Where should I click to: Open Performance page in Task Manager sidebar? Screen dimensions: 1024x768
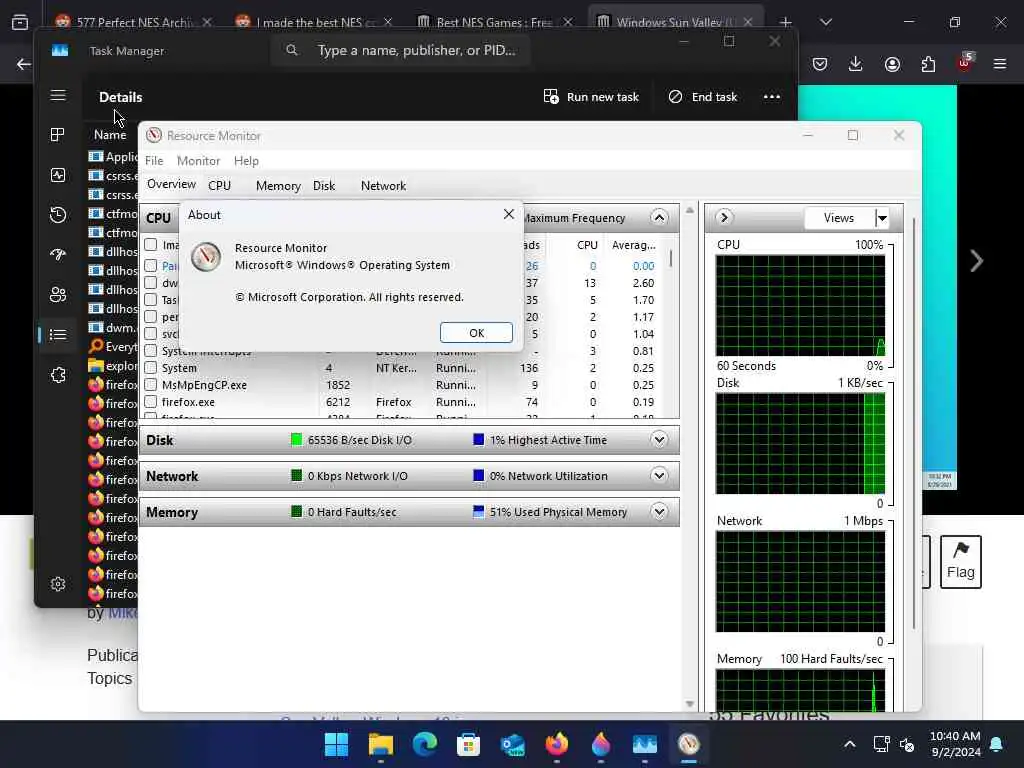(x=57, y=175)
